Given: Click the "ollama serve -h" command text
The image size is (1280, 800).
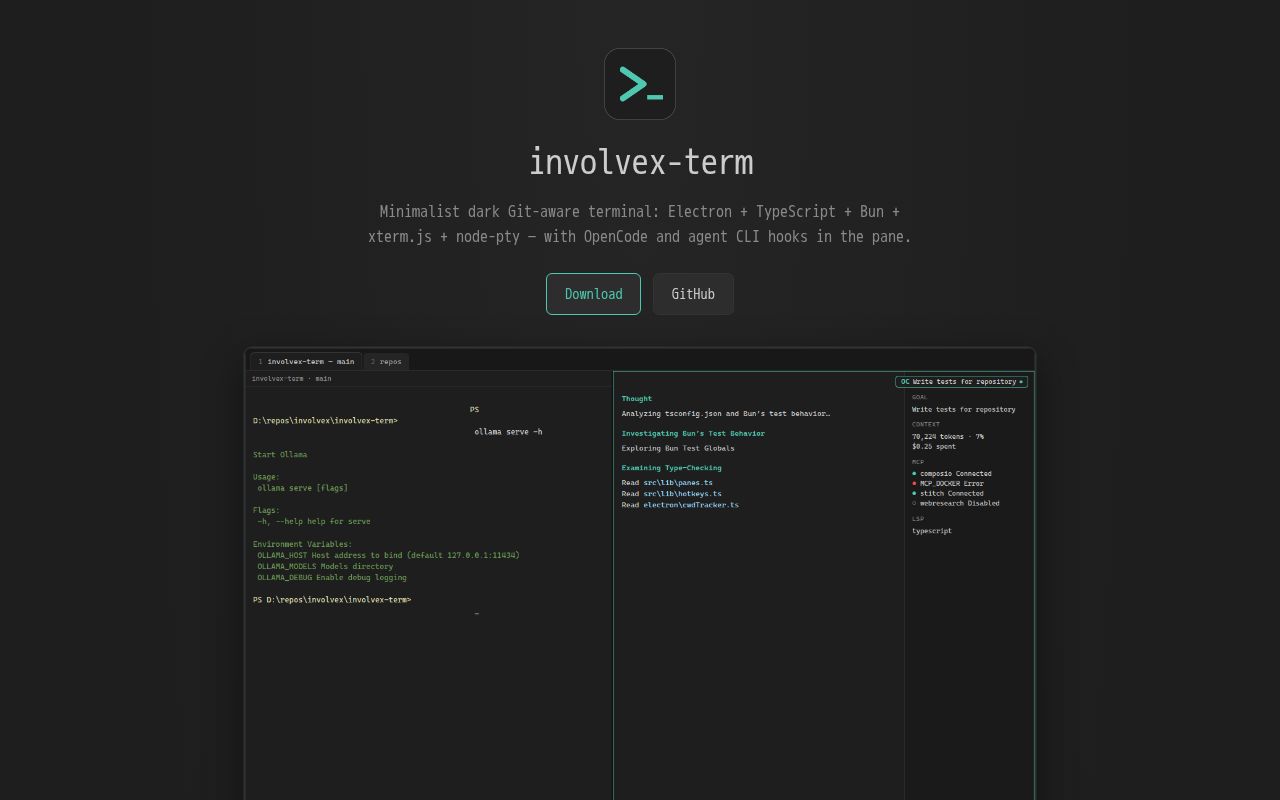Looking at the screenshot, I should coord(508,432).
